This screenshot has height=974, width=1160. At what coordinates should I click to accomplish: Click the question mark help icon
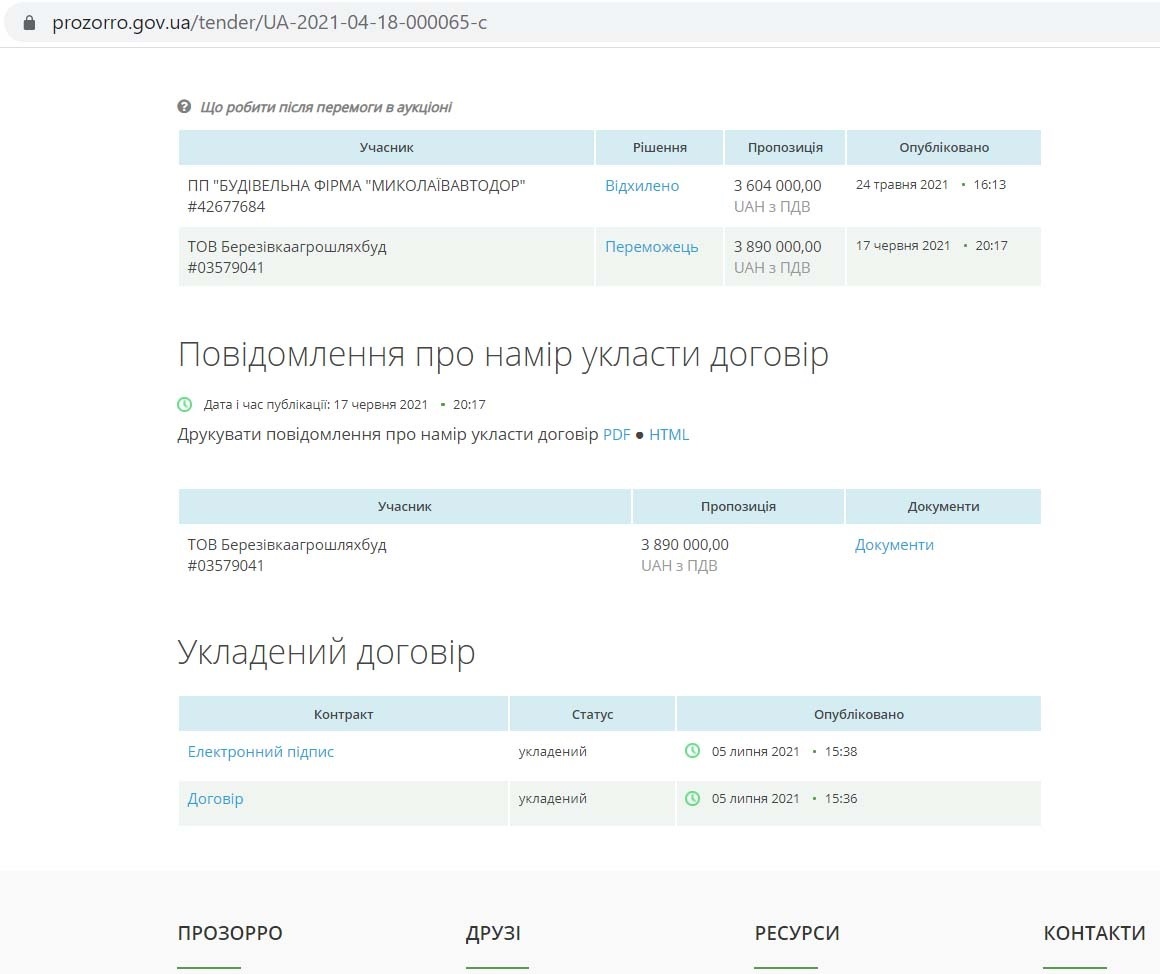point(184,106)
